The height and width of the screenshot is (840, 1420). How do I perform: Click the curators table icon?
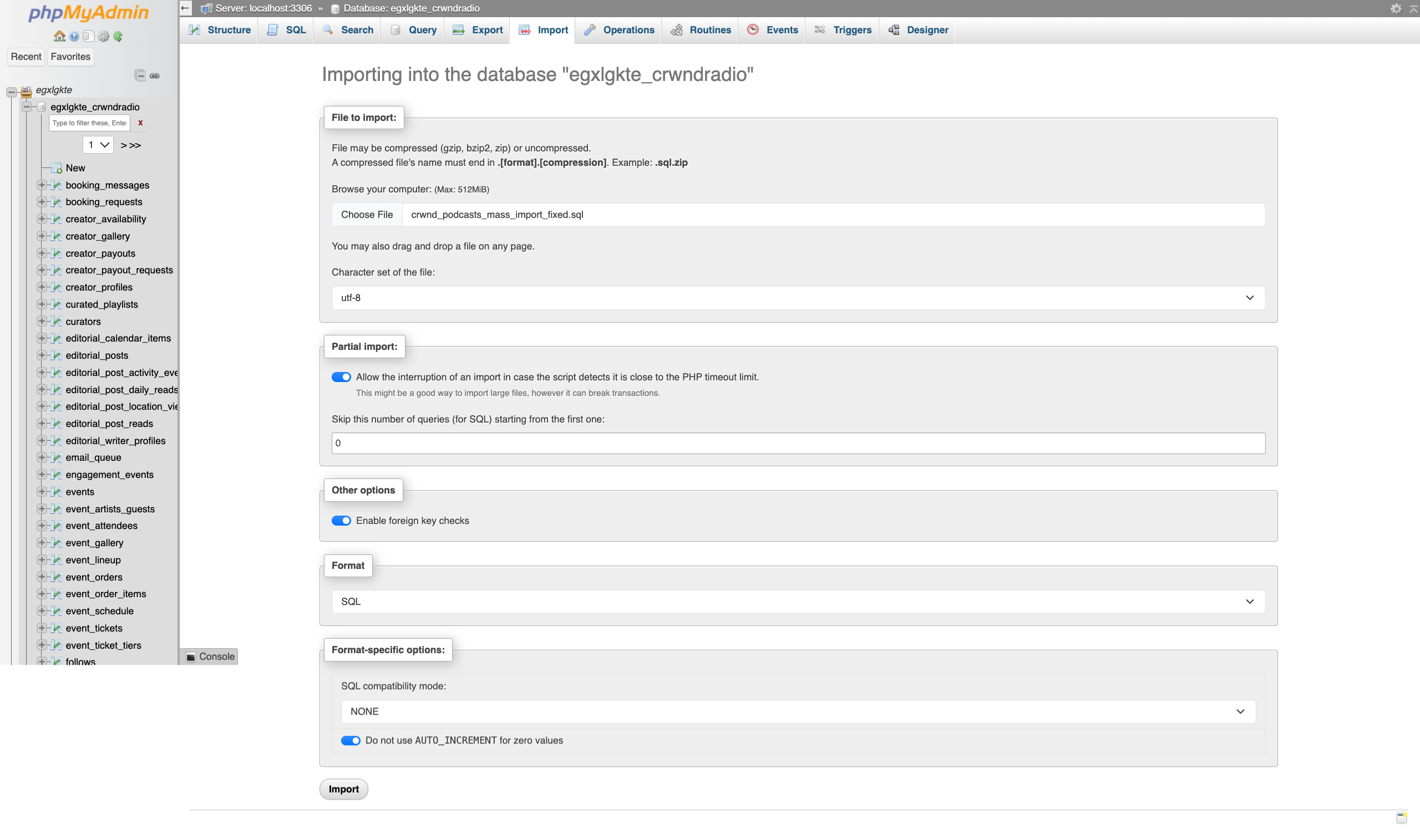click(57, 322)
